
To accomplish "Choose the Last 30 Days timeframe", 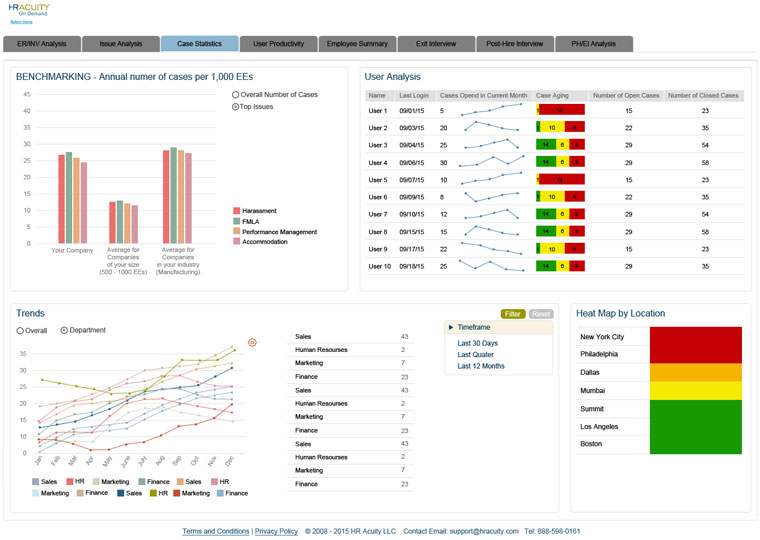I will (x=477, y=343).
